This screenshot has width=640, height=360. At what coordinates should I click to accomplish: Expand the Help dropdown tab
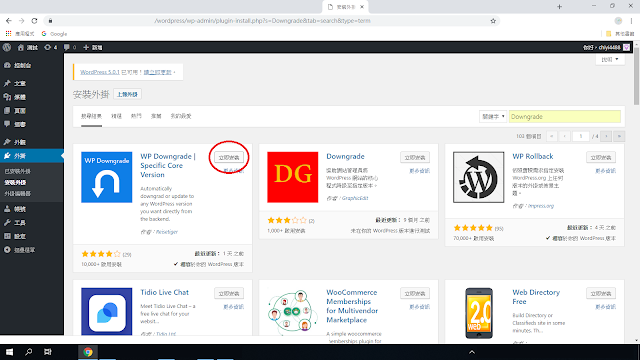pos(610,60)
